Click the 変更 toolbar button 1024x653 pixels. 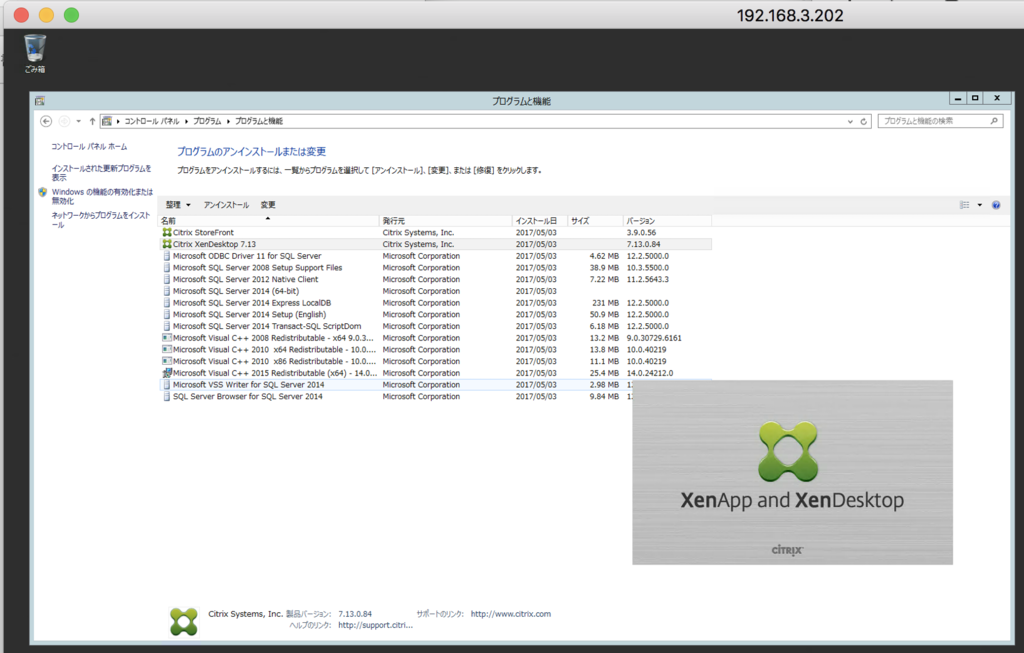[x=268, y=205]
